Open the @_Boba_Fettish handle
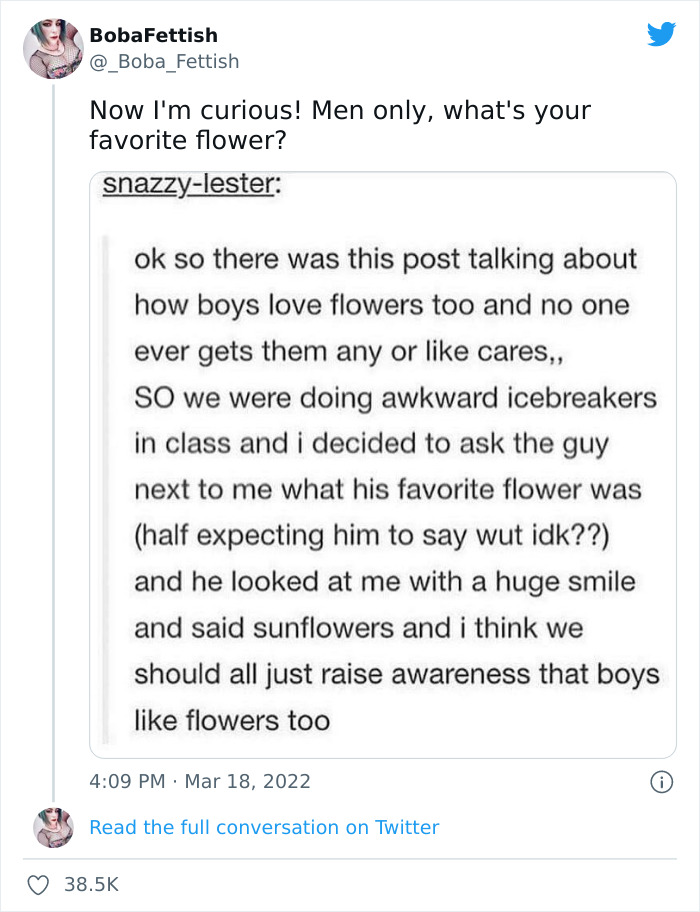 click(164, 61)
